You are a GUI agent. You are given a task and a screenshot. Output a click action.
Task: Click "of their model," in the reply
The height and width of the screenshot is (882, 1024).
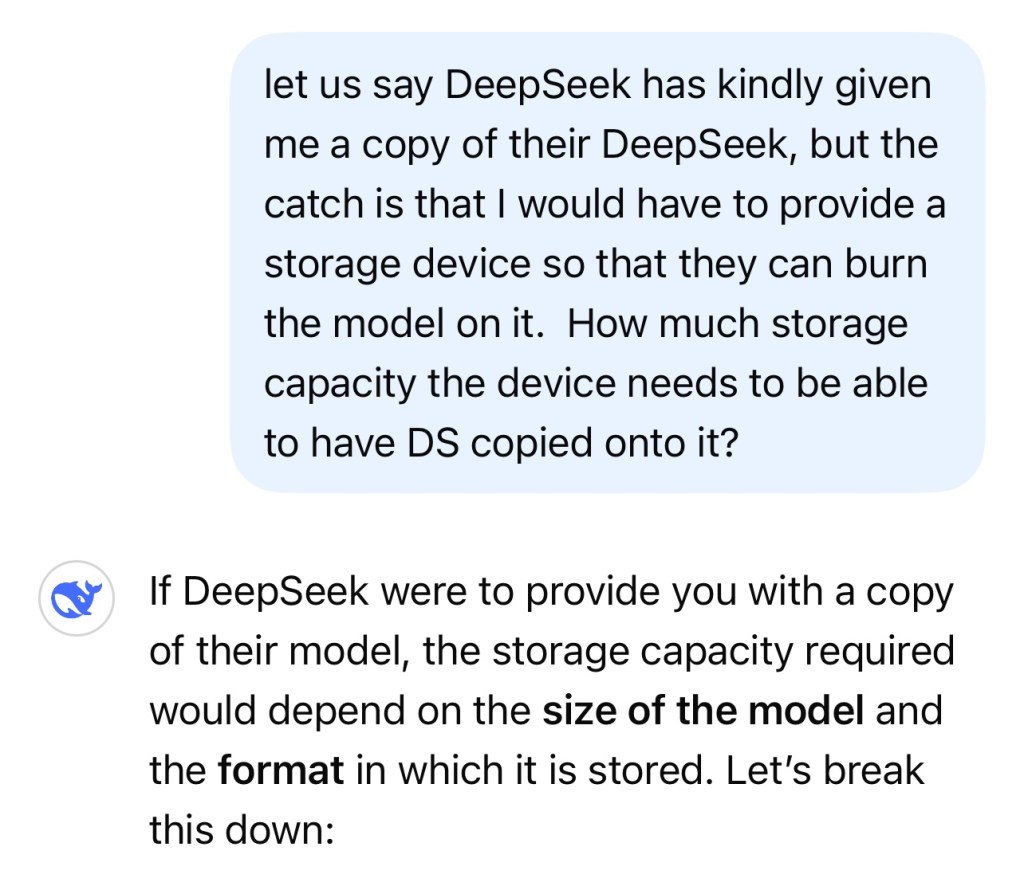(x=280, y=652)
